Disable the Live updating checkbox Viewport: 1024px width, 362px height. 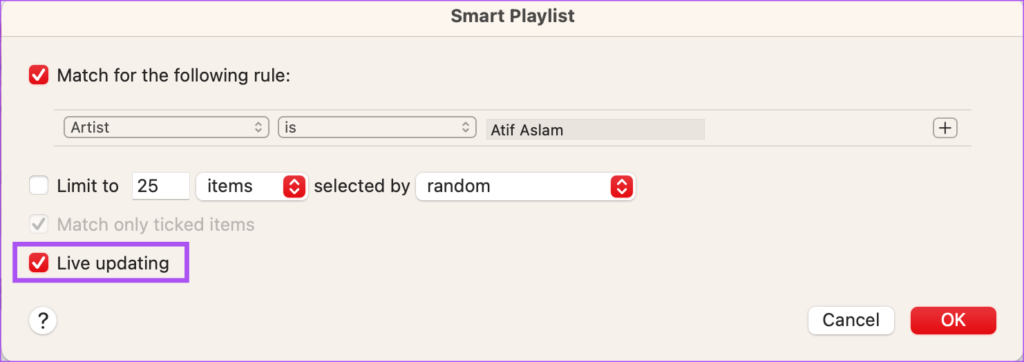[39, 263]
